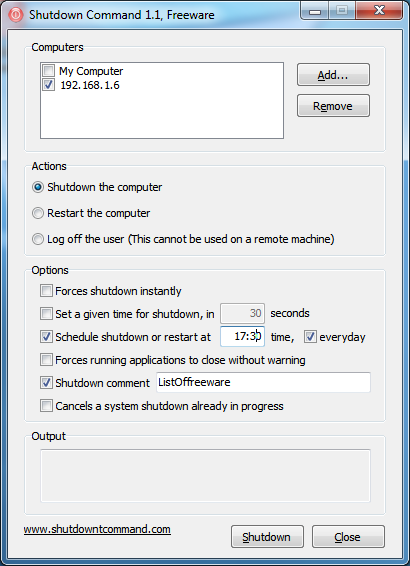Click the Add... button
The height and width of the screenshot is (566, 410).
(x=333, y=75)
